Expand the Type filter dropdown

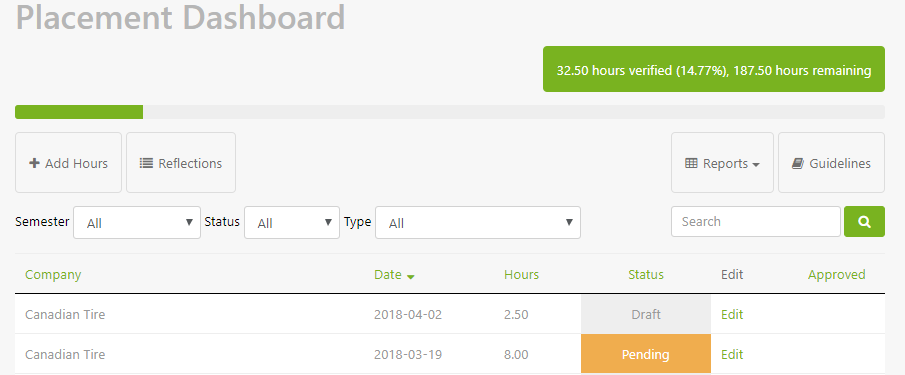click(x=478, y=223)
